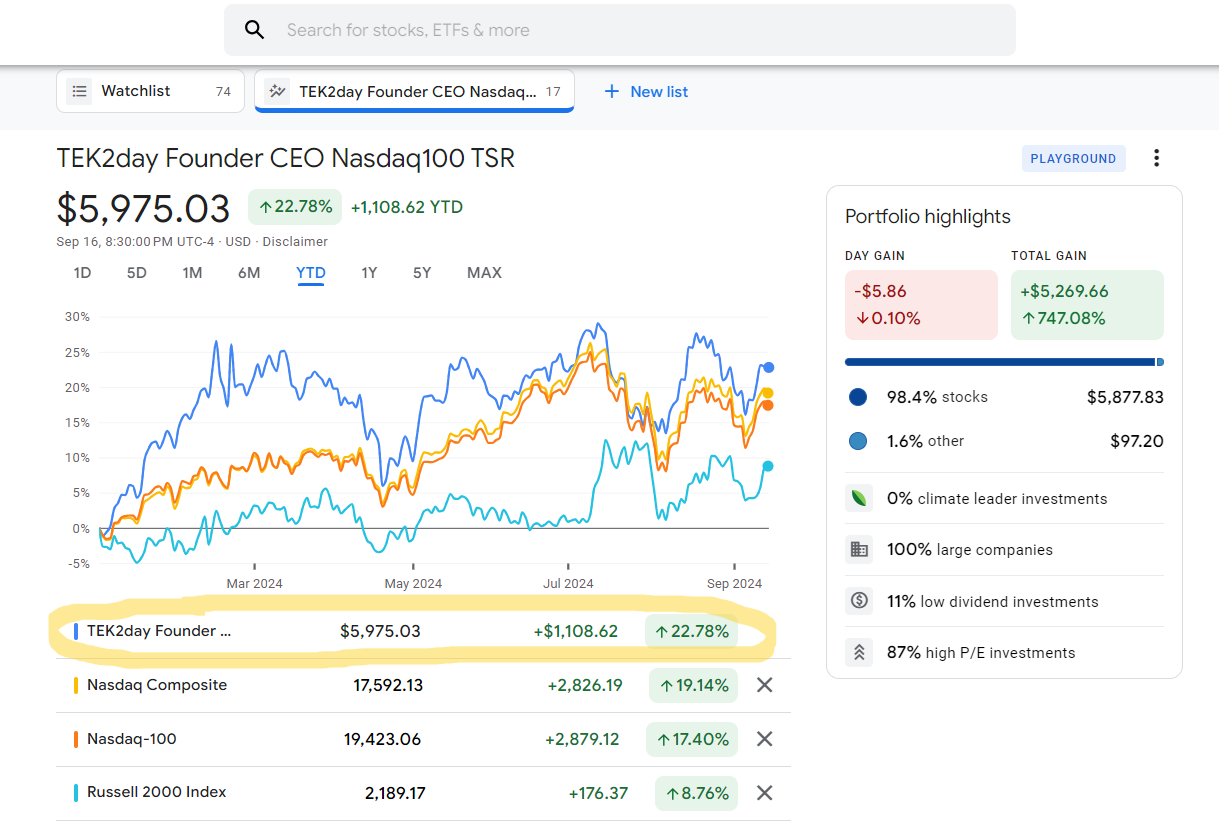Remove Nasdaq-100 comparison
This screenshot has width=1219, height=833.
click(764, 739)
